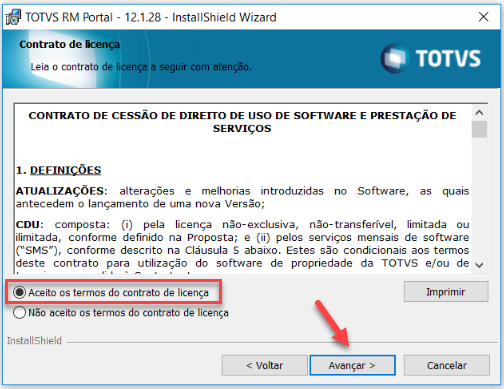
Task: Click the TOTVS logo in the header
Action: click(x=431, y=58)
